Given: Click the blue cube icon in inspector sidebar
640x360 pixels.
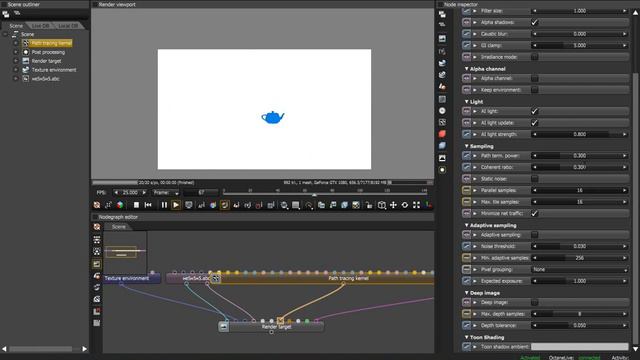Looking at the screenshot, I should click(442, 146).
